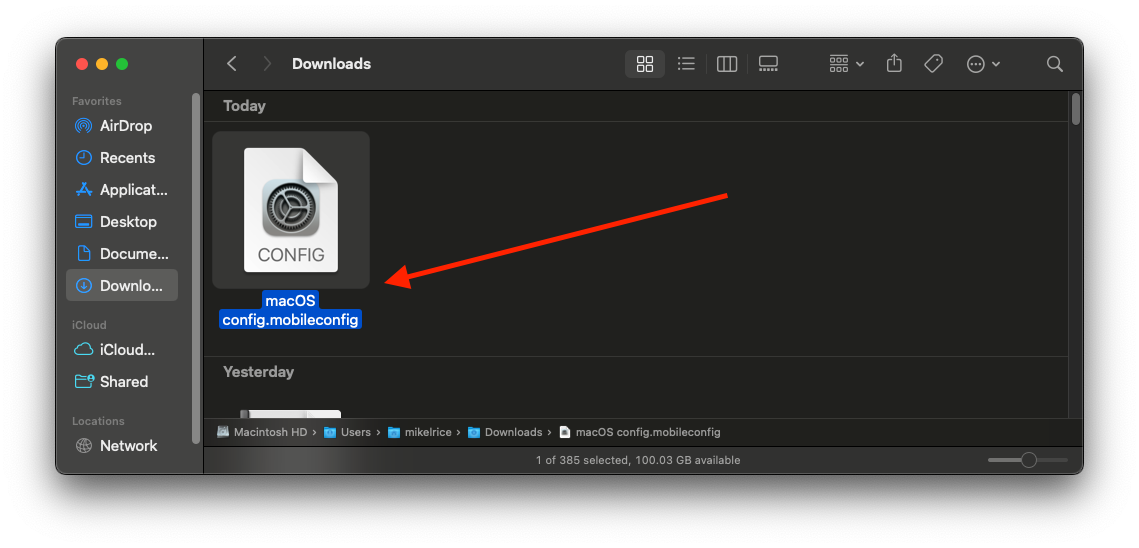Open Finder search with magnifier icon
1139x548 pixels.
1055,64
